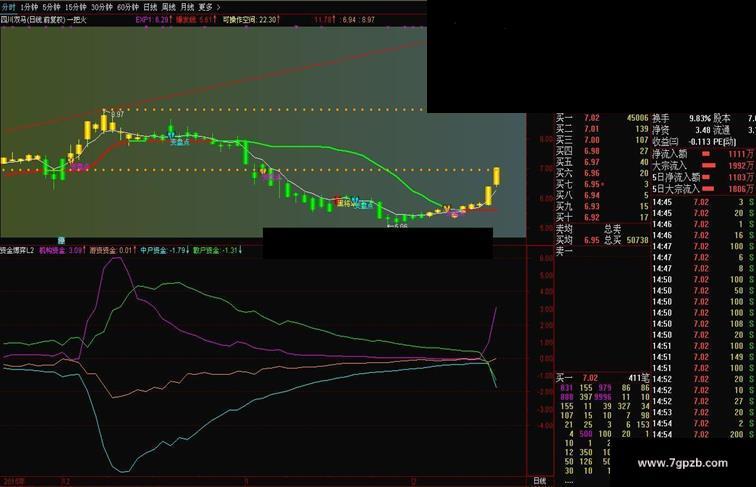The height and width of the screenshot is (487, 756).
Task: Switch to 日线 daily chart tab
Action: point(150,7)
